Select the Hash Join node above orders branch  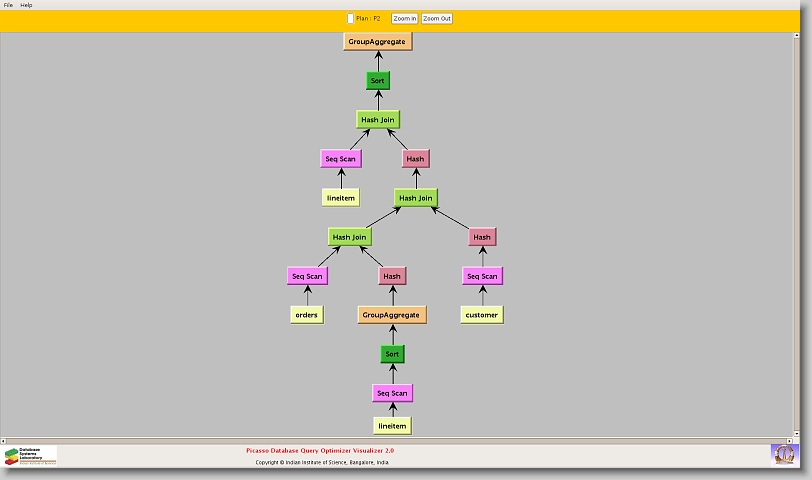[x=350, y=237]
